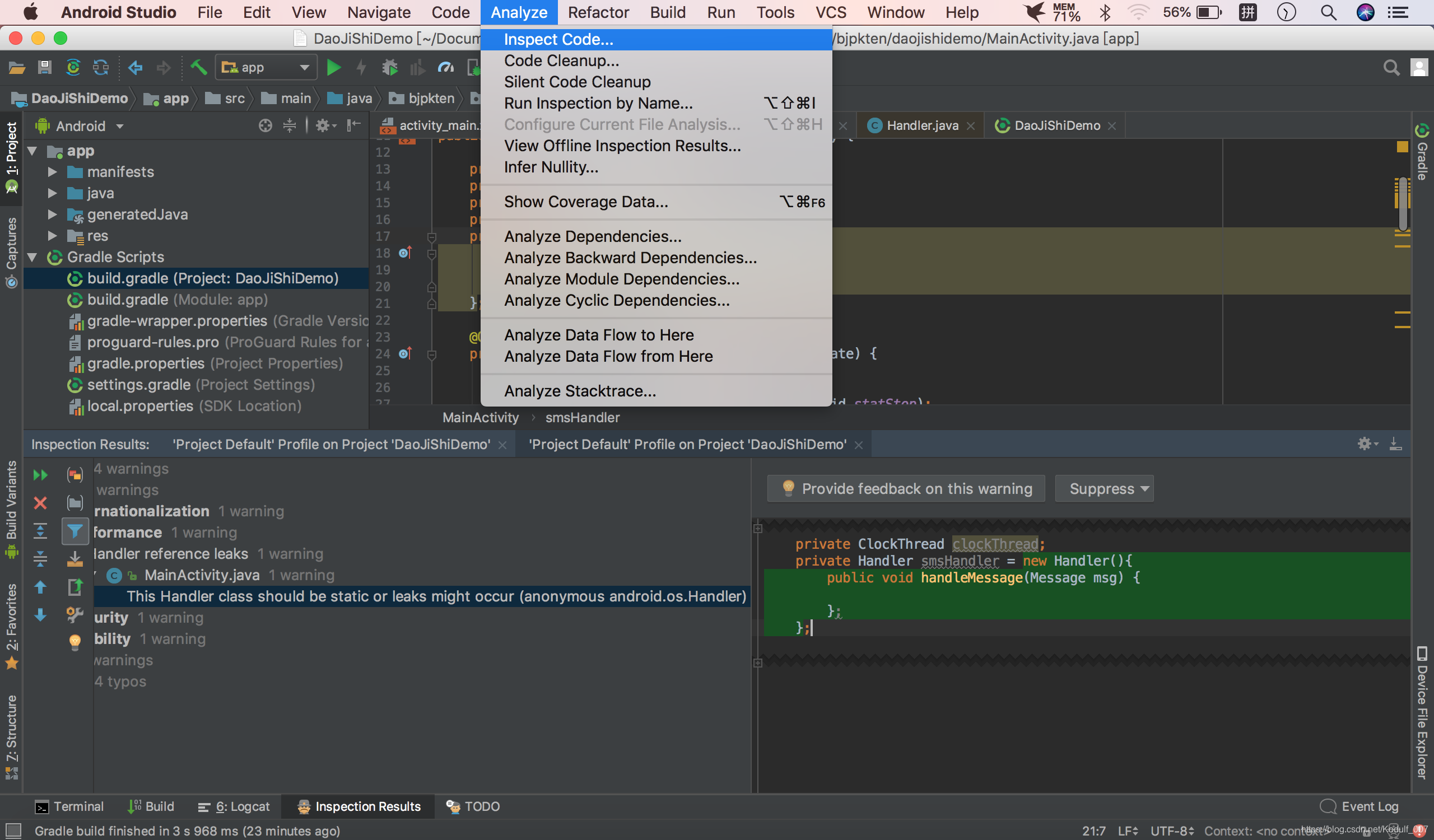Toggle group by directory icon

(x=75, y=503)
